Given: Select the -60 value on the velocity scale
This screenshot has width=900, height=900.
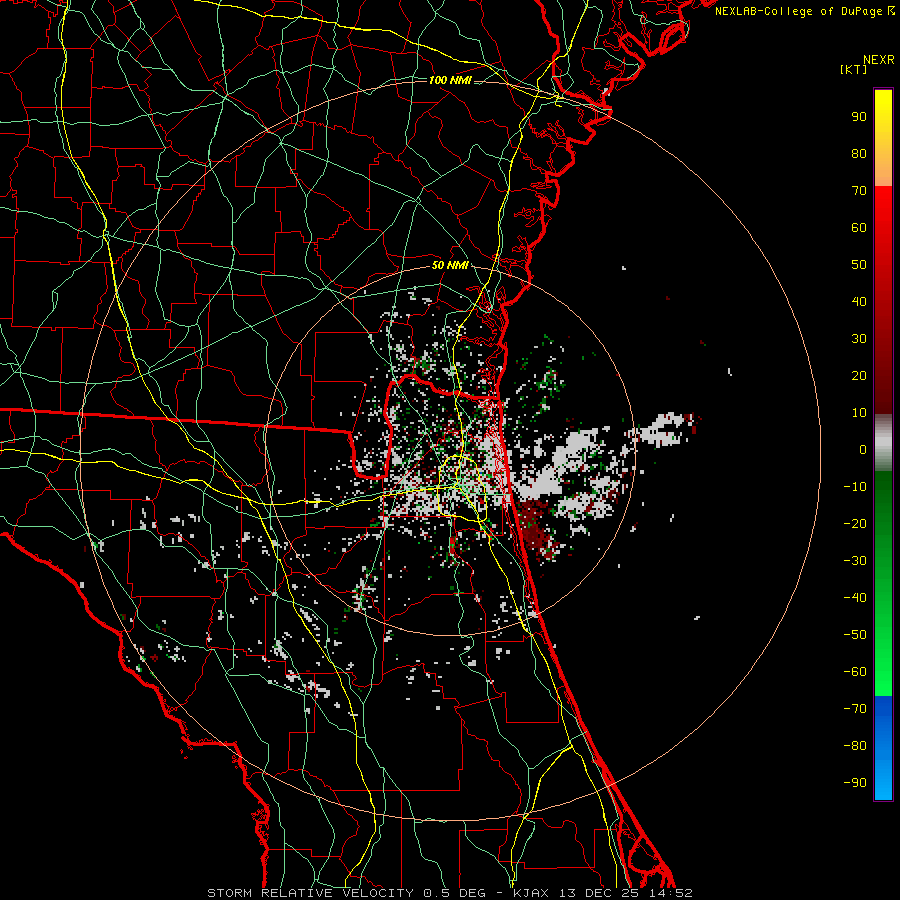Looking at the screenshot, I should [x=855, y=672].
